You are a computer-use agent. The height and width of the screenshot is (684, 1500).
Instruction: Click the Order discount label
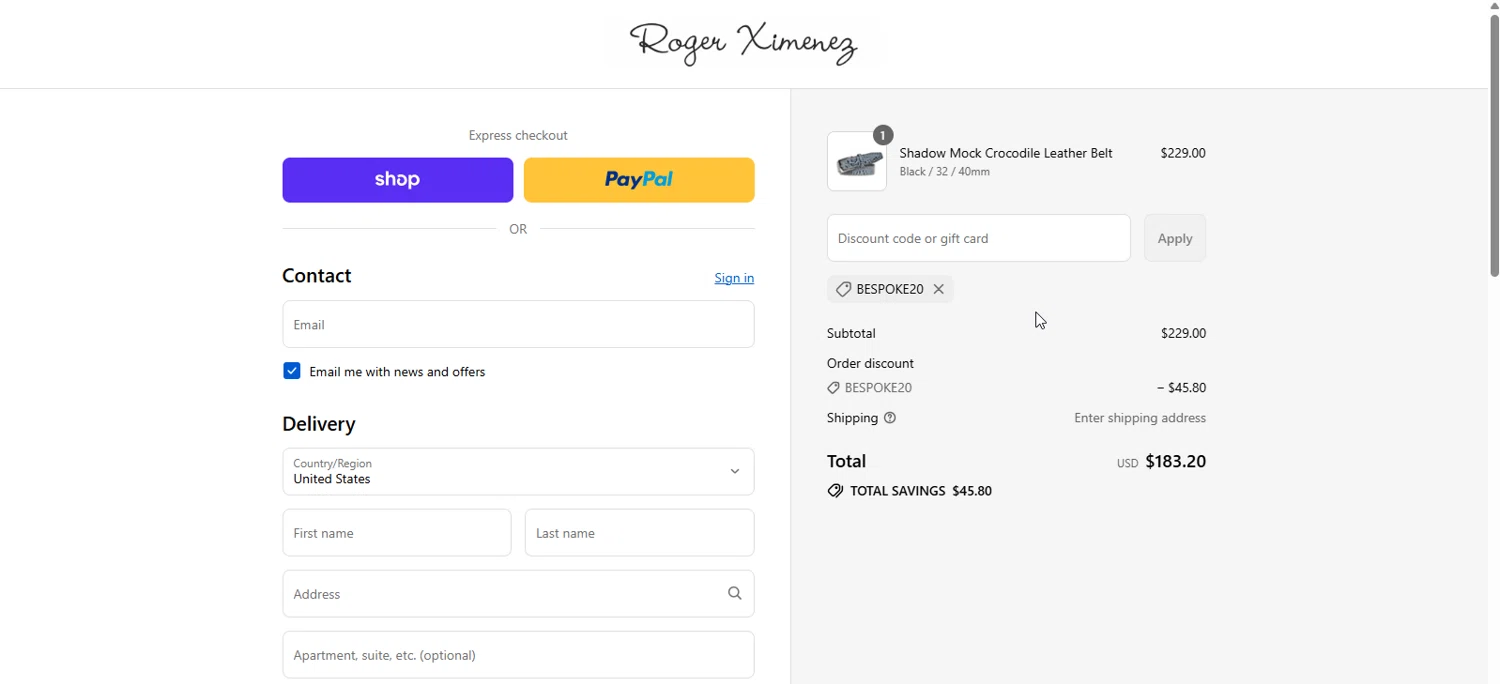tap(870, 363)
